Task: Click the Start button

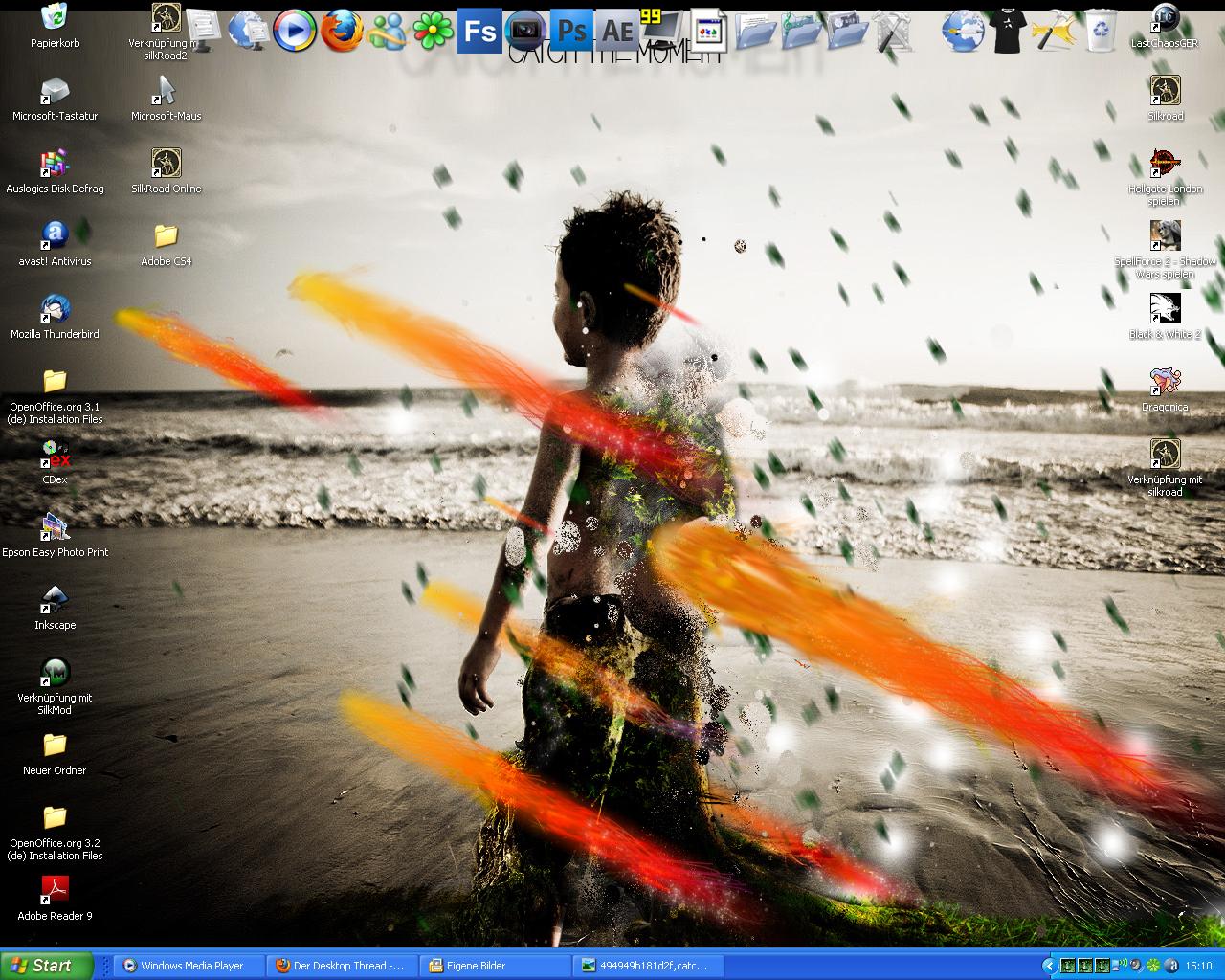Action: pos(47,966)
